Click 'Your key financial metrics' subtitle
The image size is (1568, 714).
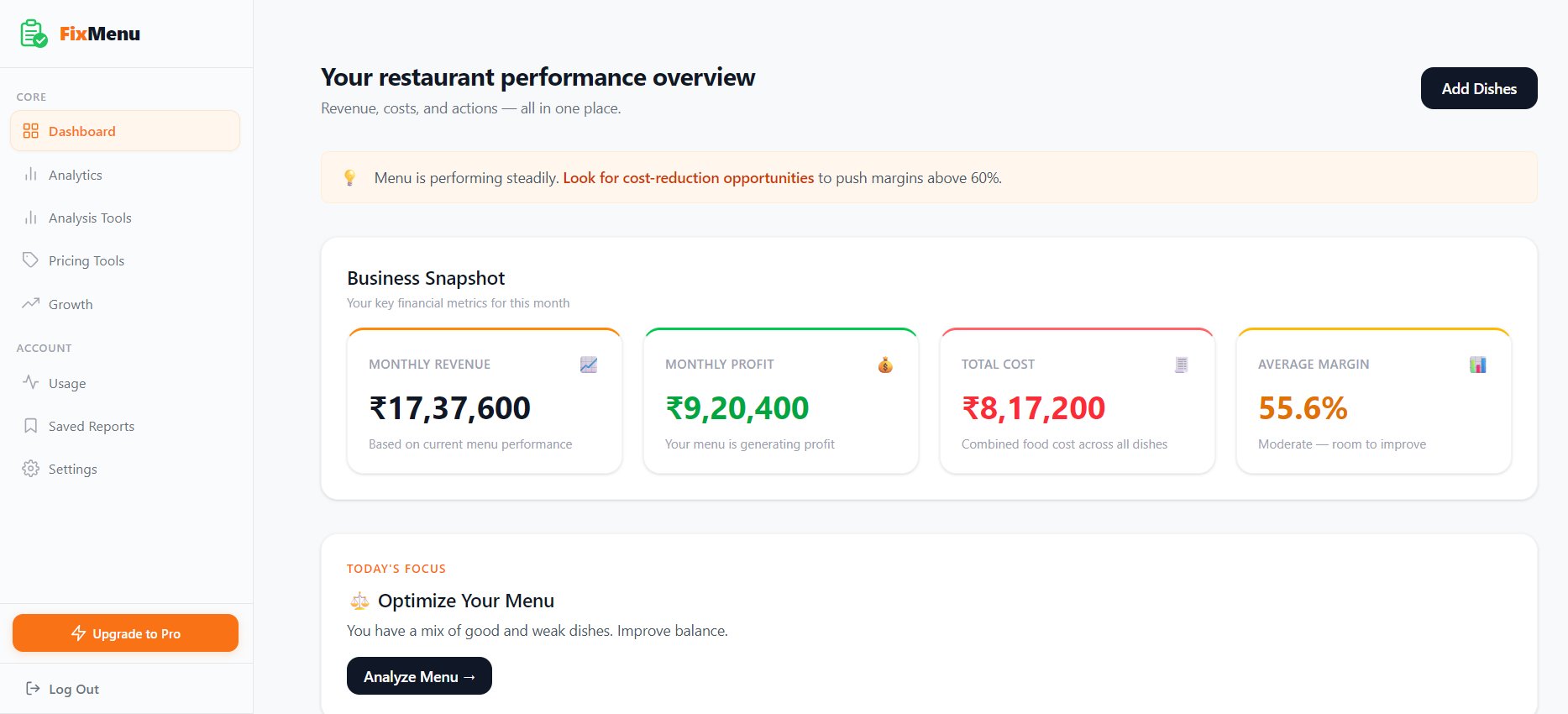(458, 303)
